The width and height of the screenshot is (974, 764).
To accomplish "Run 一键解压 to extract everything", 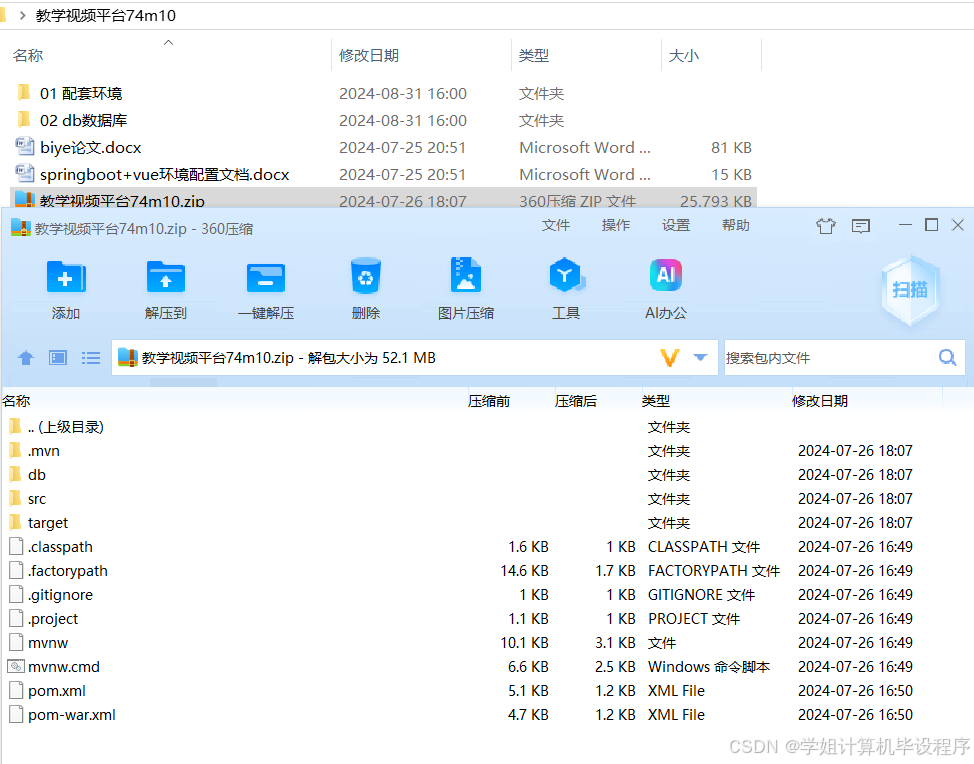I will pyautogui.click(x=265, y=289).
